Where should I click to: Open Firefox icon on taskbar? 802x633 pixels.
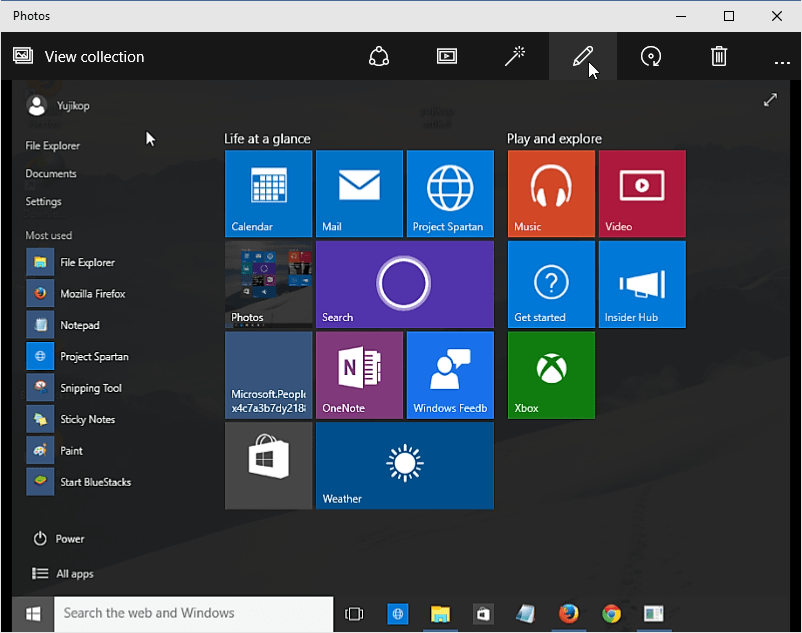pos(568,614)
